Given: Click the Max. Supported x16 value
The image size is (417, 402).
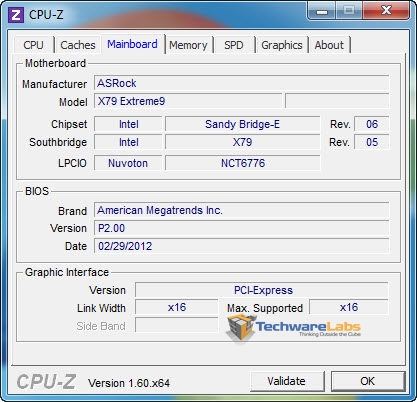Looking at the screenshot, I should tap(349, 307).
